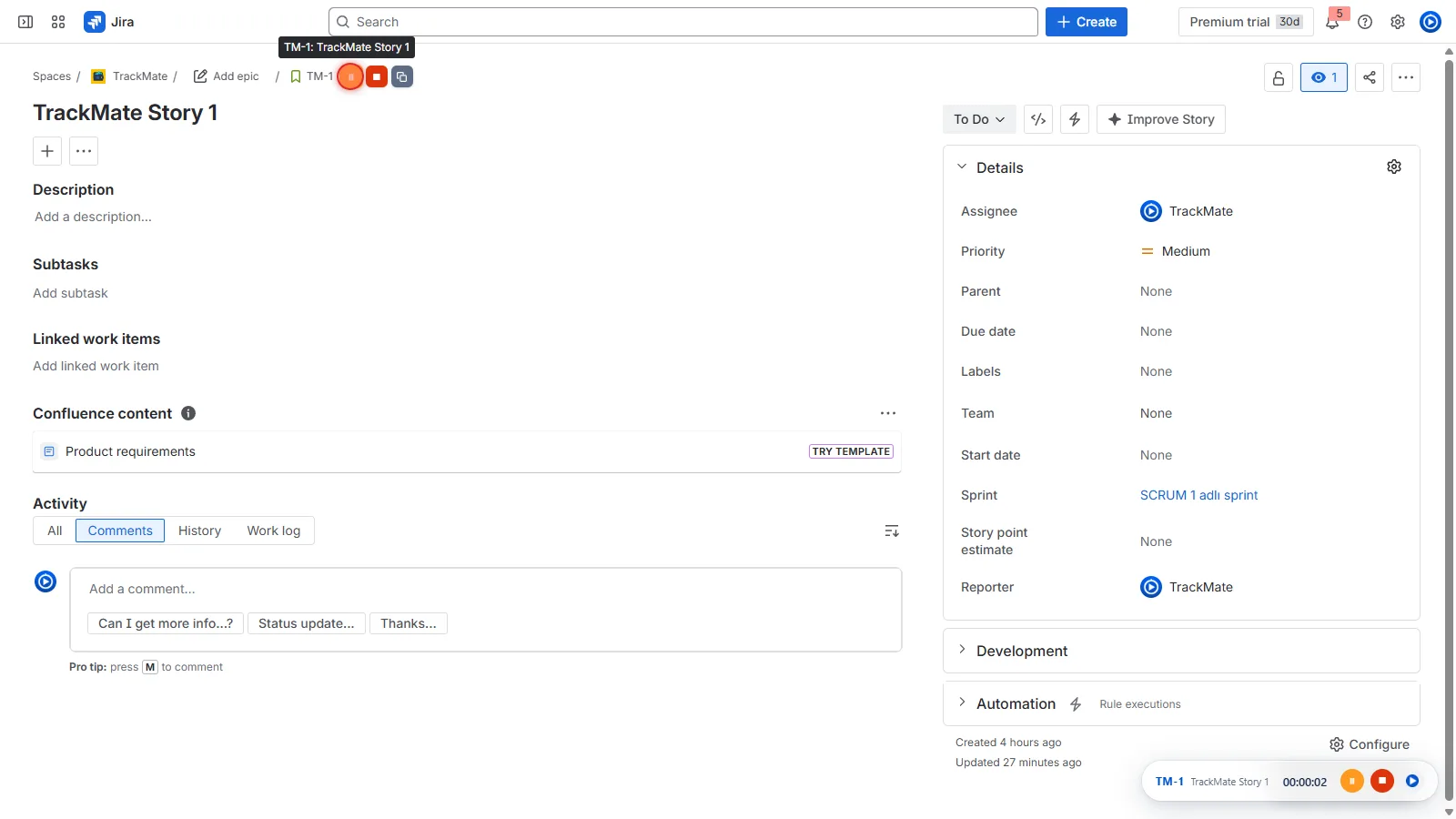1456x819 pixels.
Task: Insert 'Status update...' comment suggestion
Action: (x=307, y=623)
